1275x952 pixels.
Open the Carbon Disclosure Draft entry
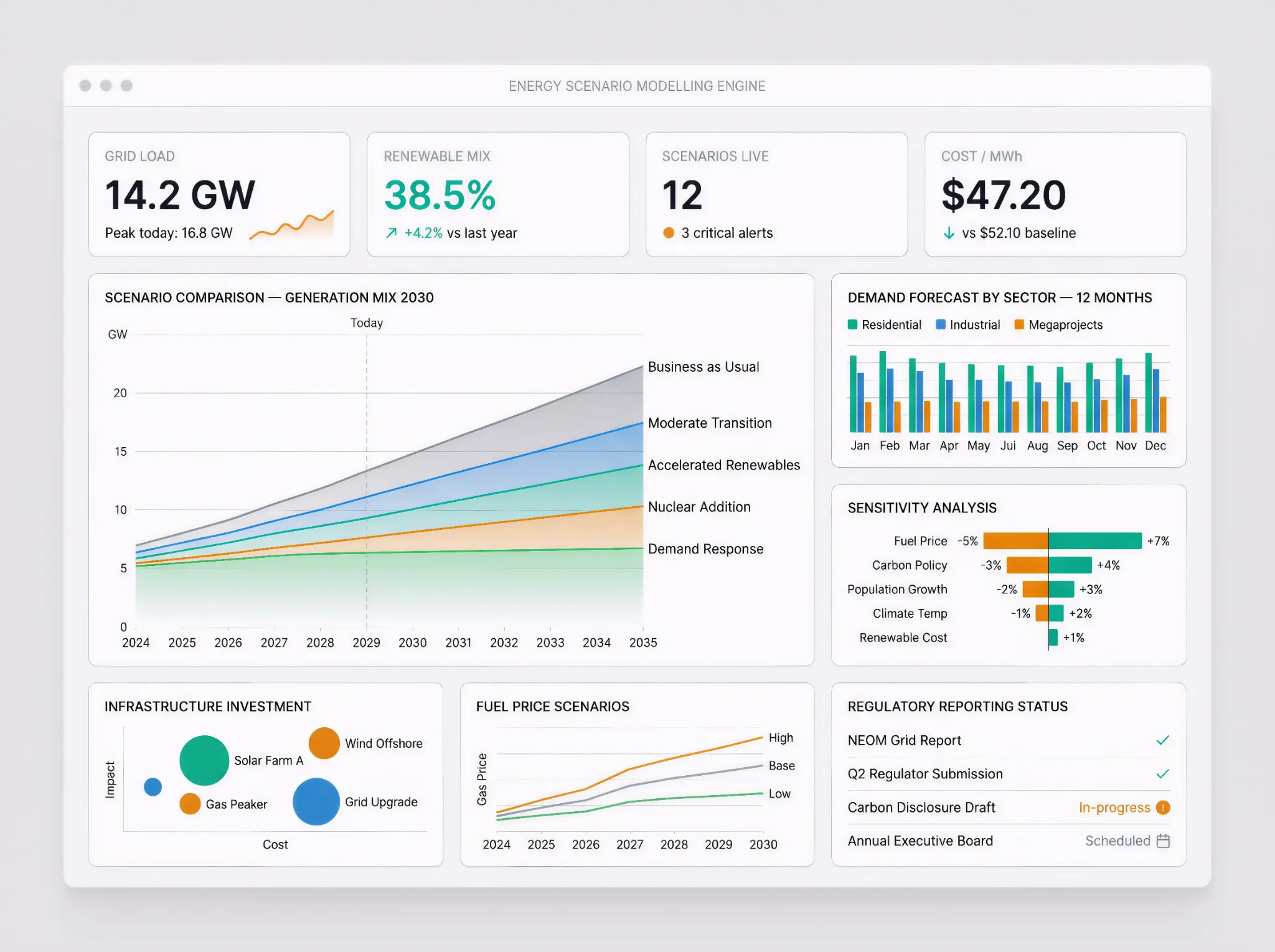(922, 807)
